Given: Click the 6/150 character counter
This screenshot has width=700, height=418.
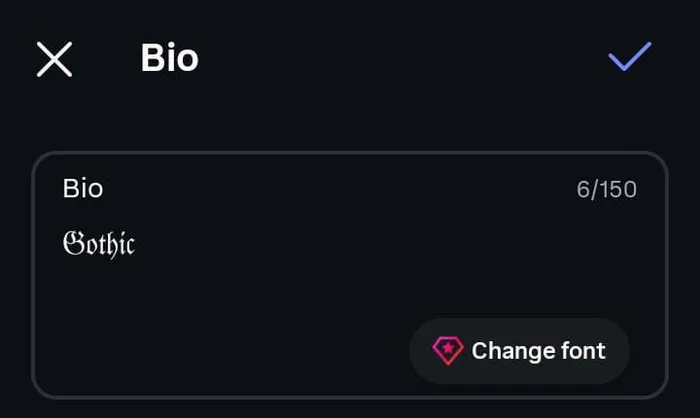Looking at the screenshot, I should tap(606, 189).
